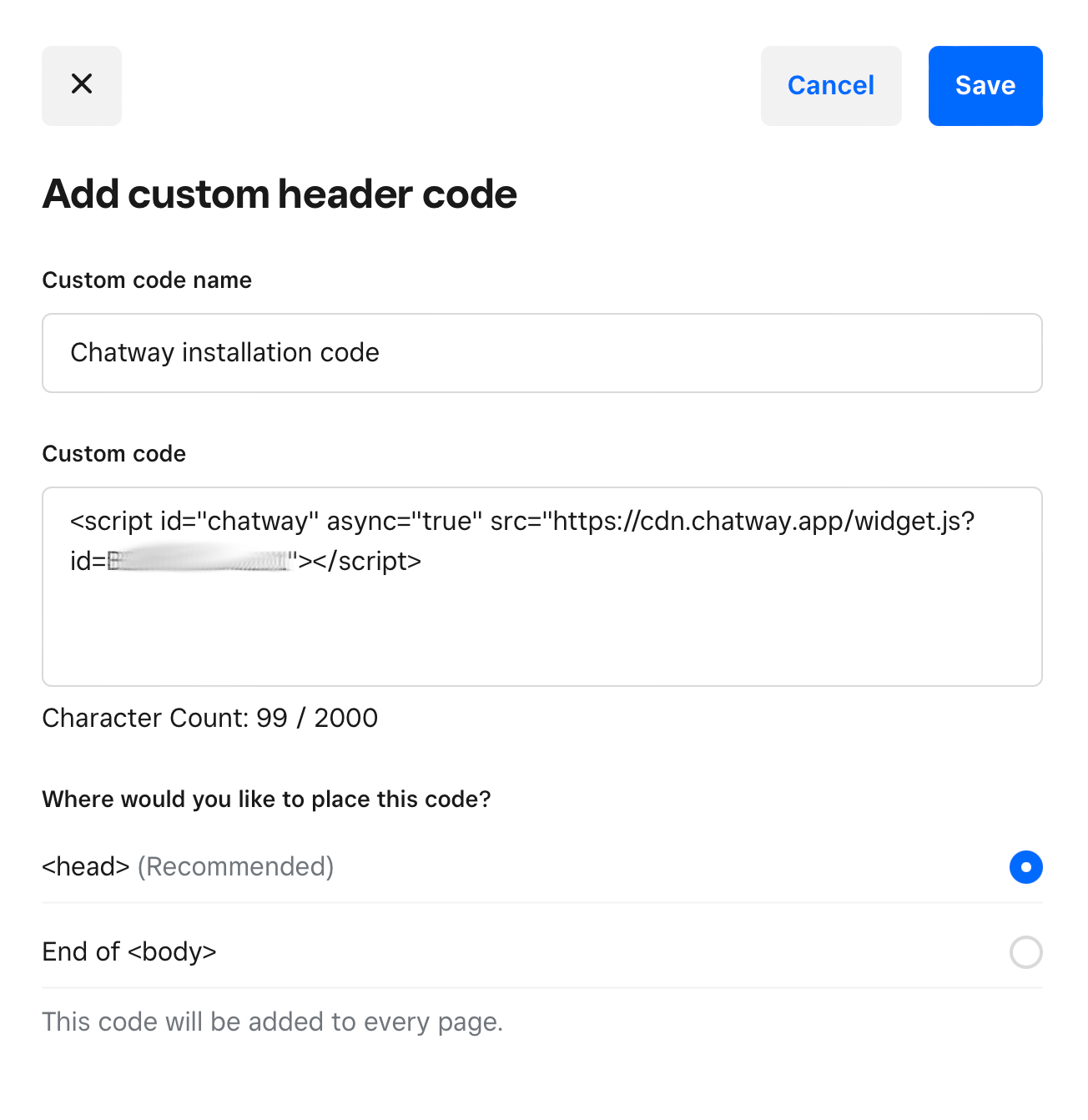Click the Cancel button
This screenshot has width=1088, height=1120.
pos(831,86)
